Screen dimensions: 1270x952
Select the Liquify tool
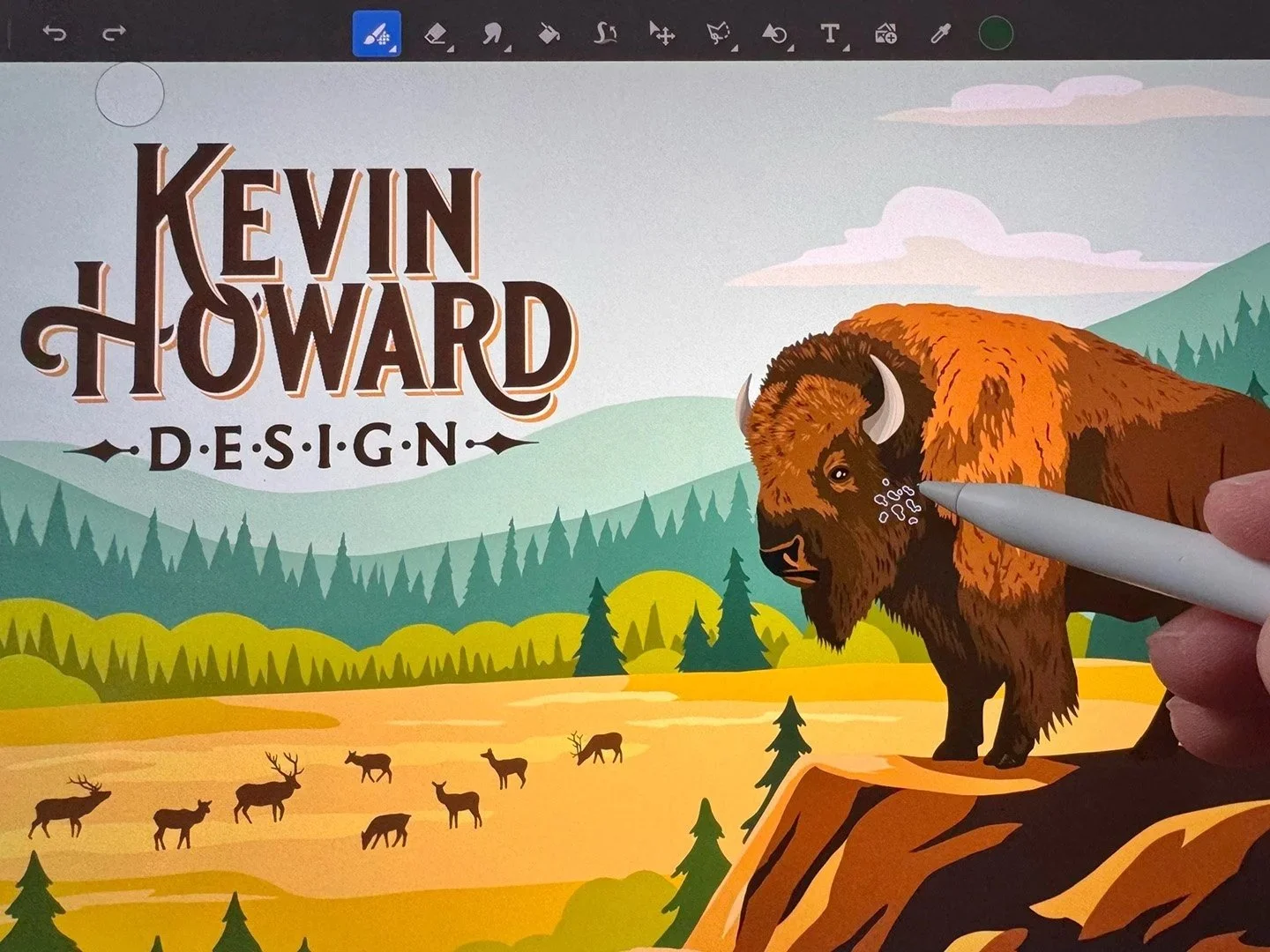pyautogui.click(x=604, y=34)
